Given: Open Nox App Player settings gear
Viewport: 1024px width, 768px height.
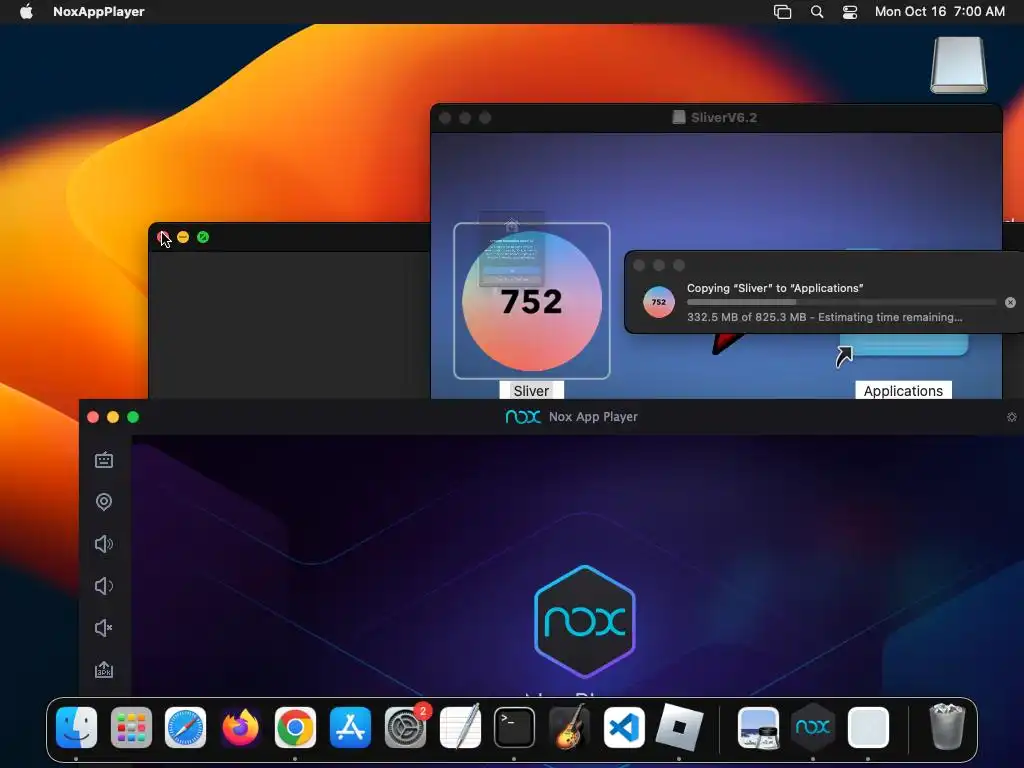Looking at the screenshot, I should 1012,417.
